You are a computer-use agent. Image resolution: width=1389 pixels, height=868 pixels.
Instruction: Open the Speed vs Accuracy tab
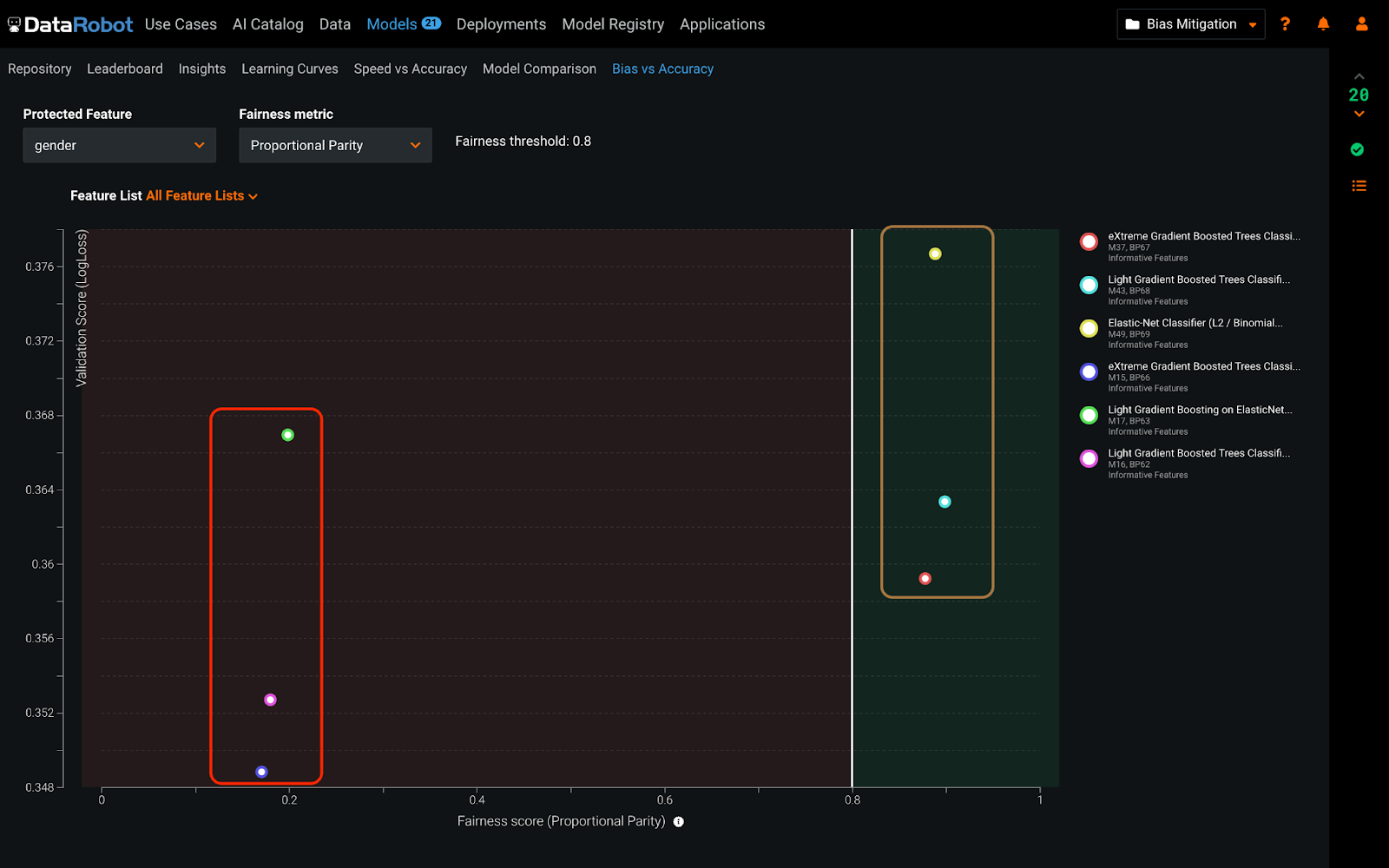(x=410, y=69)
